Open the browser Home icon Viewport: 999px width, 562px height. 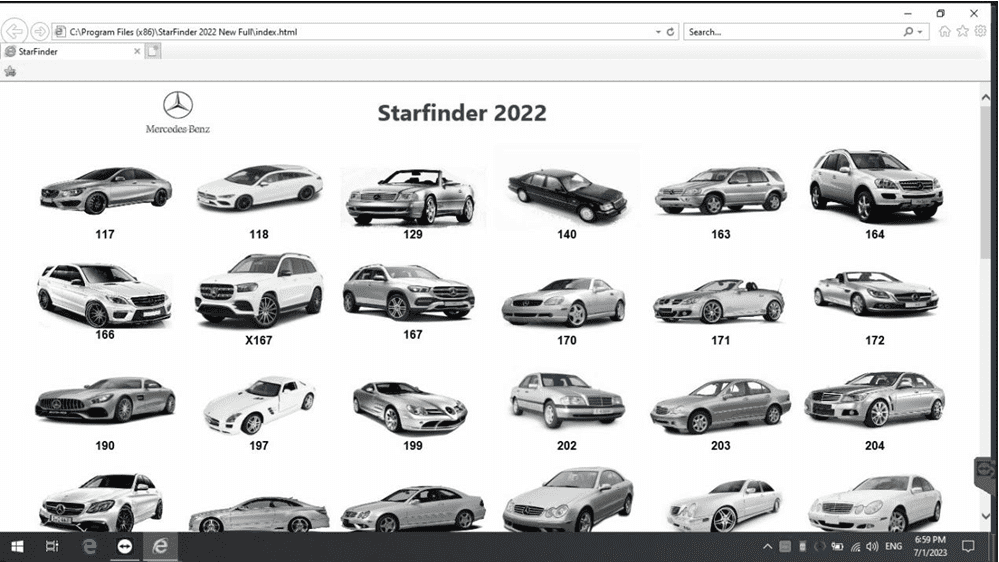[x=945, y=31]
